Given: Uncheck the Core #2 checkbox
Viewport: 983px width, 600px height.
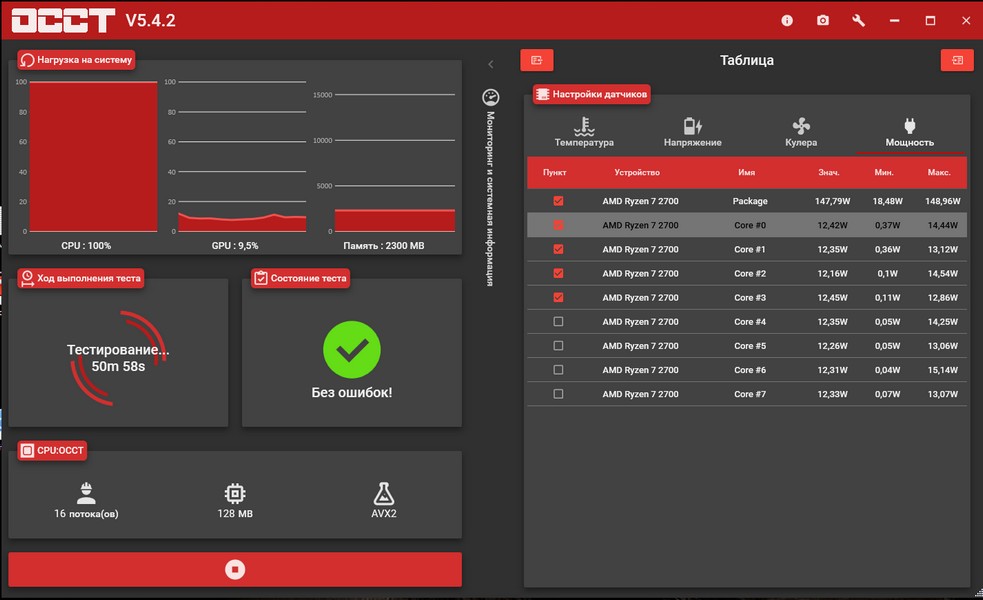Looking at the screenshot, I should [558, 273].
